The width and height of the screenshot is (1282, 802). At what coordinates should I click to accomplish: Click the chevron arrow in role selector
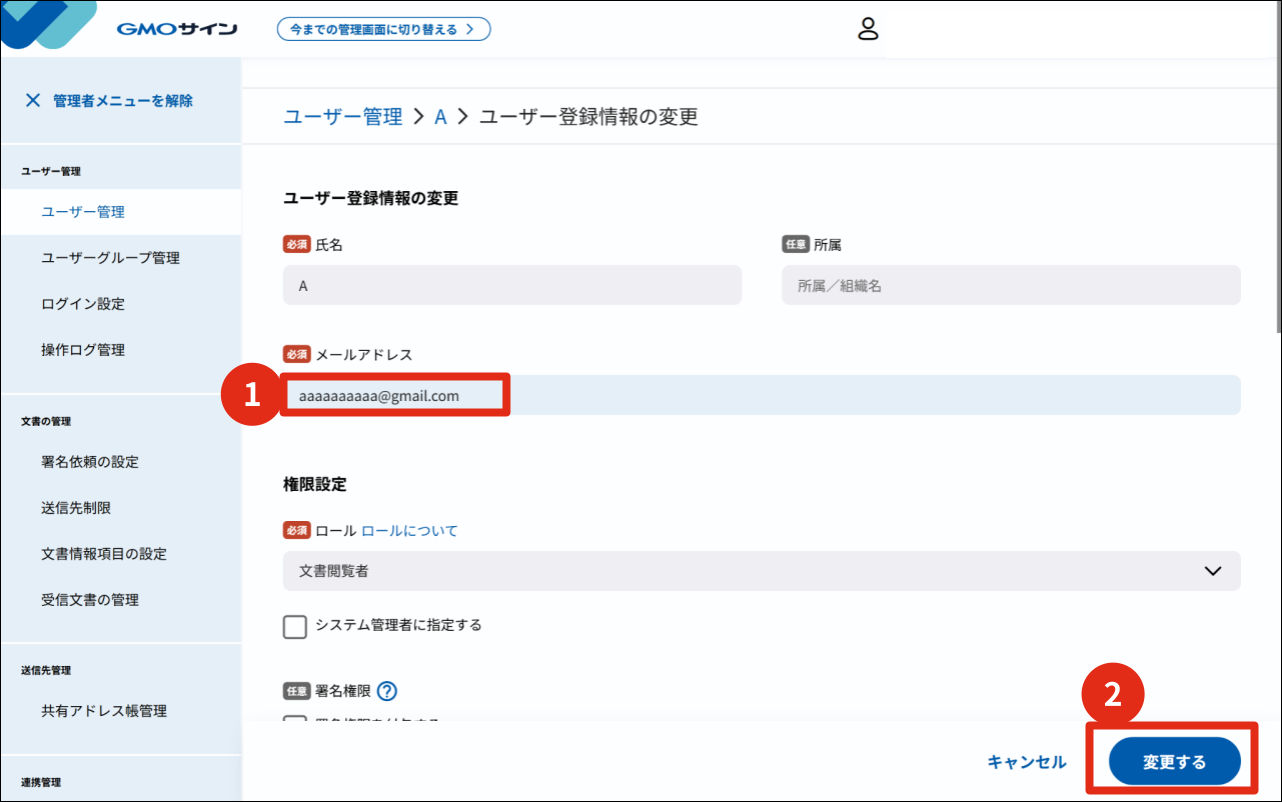pos(1213,571)
